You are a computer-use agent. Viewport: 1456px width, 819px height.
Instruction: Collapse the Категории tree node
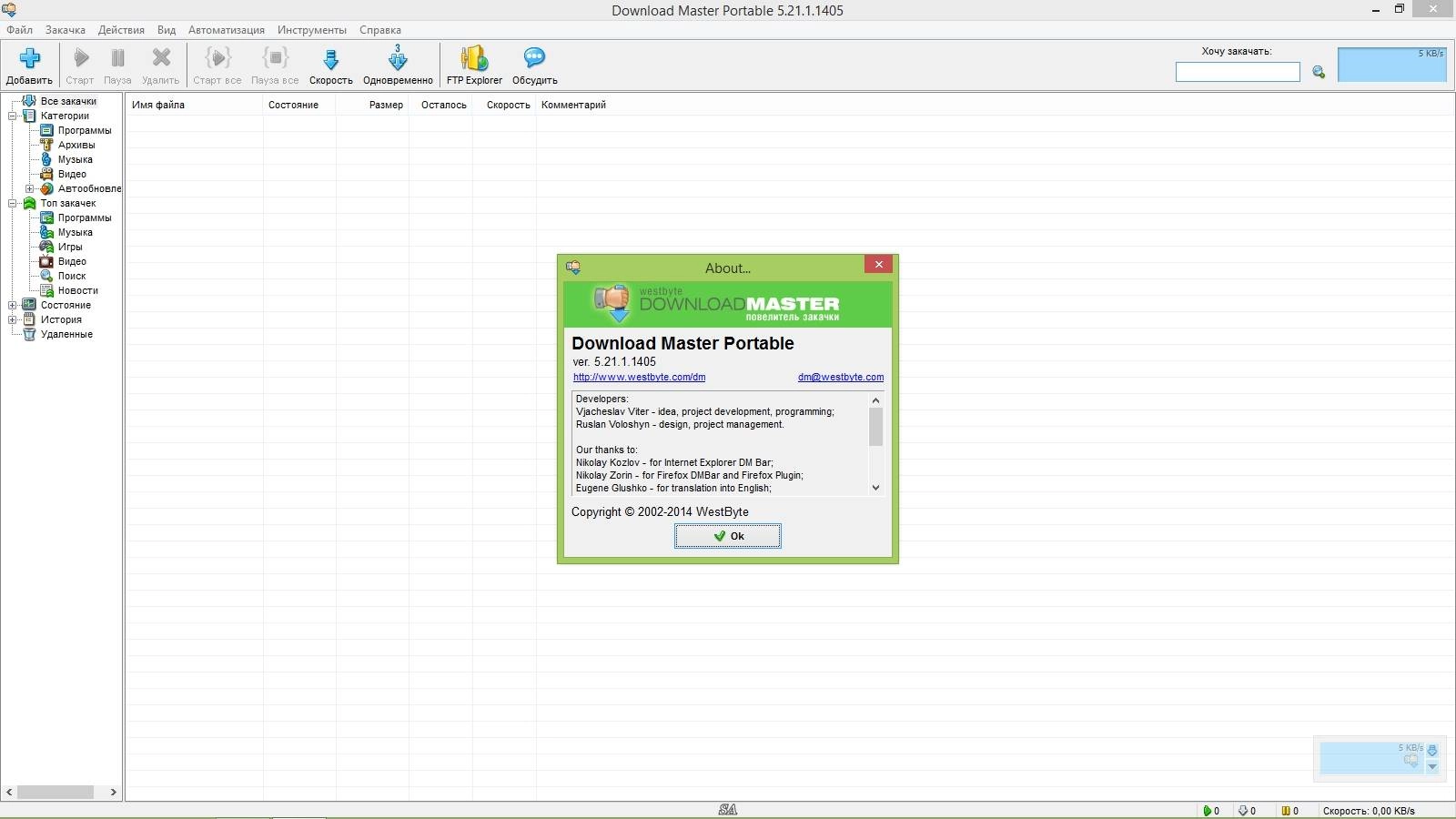click(13, 116)
